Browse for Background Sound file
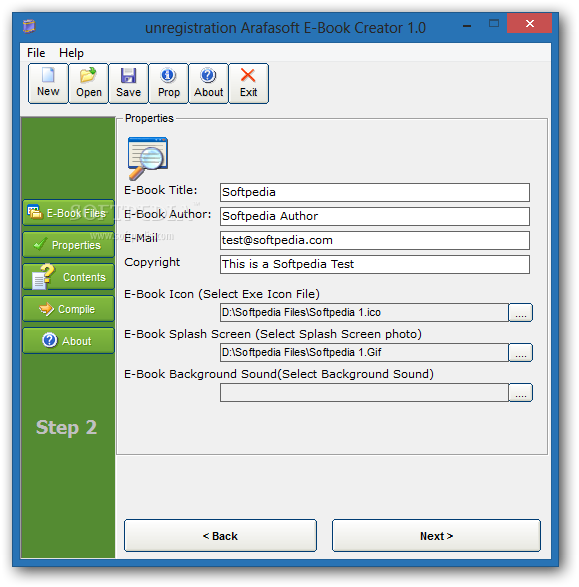The width and height of the screenshot is (579, 587). pos(521,392)
